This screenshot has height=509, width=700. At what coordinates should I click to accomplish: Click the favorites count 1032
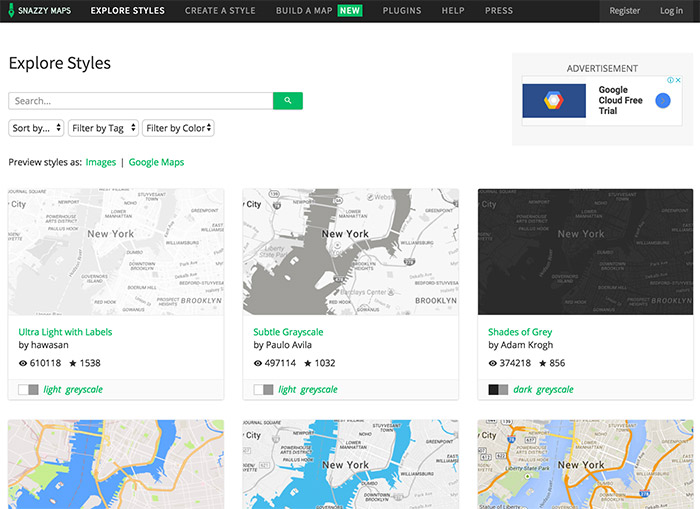tap(325, 363)
